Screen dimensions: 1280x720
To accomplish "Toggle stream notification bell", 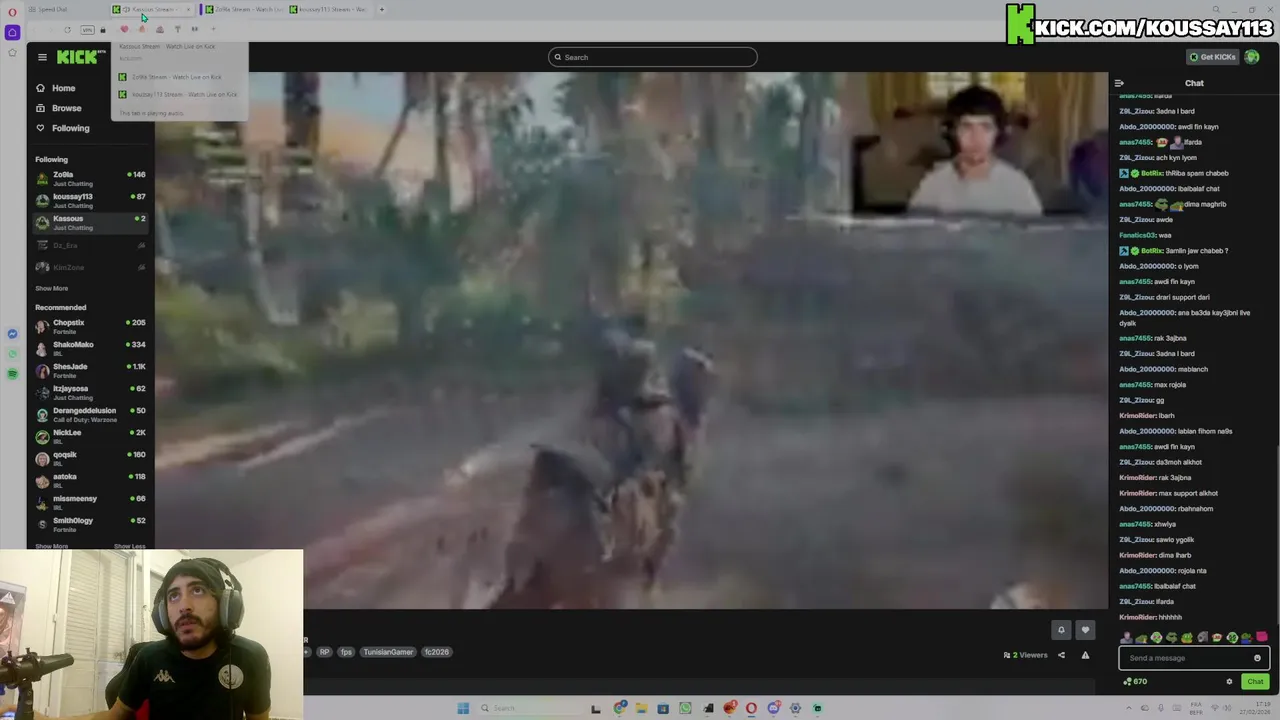I will [x=1061, y=630].
